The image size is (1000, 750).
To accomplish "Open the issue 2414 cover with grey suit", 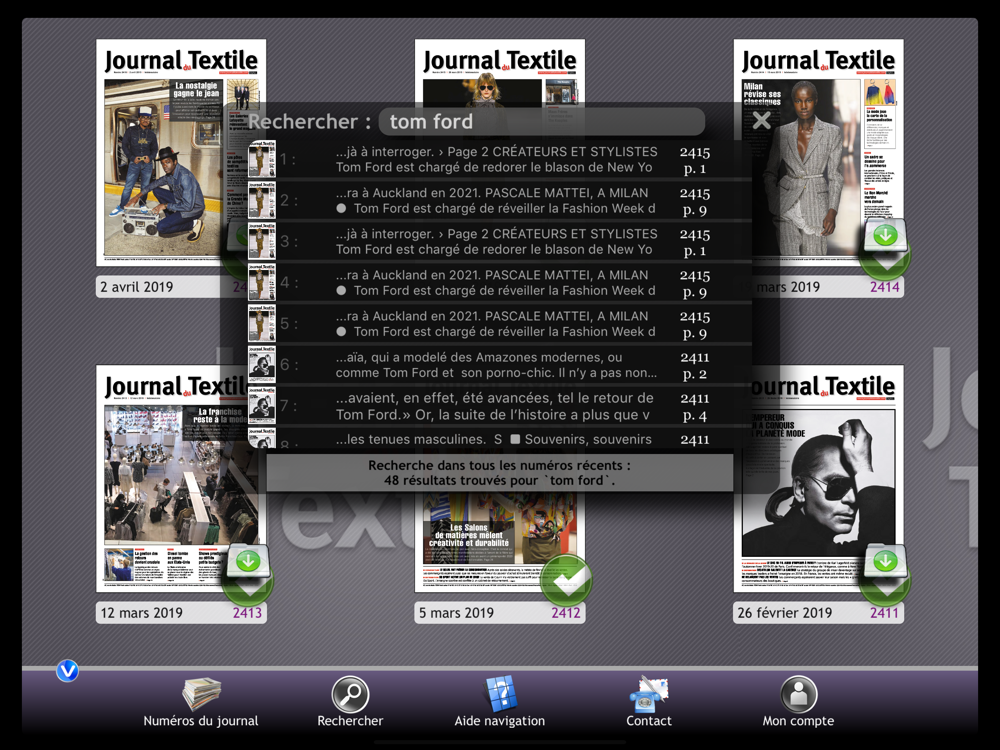I will point(818,152).
